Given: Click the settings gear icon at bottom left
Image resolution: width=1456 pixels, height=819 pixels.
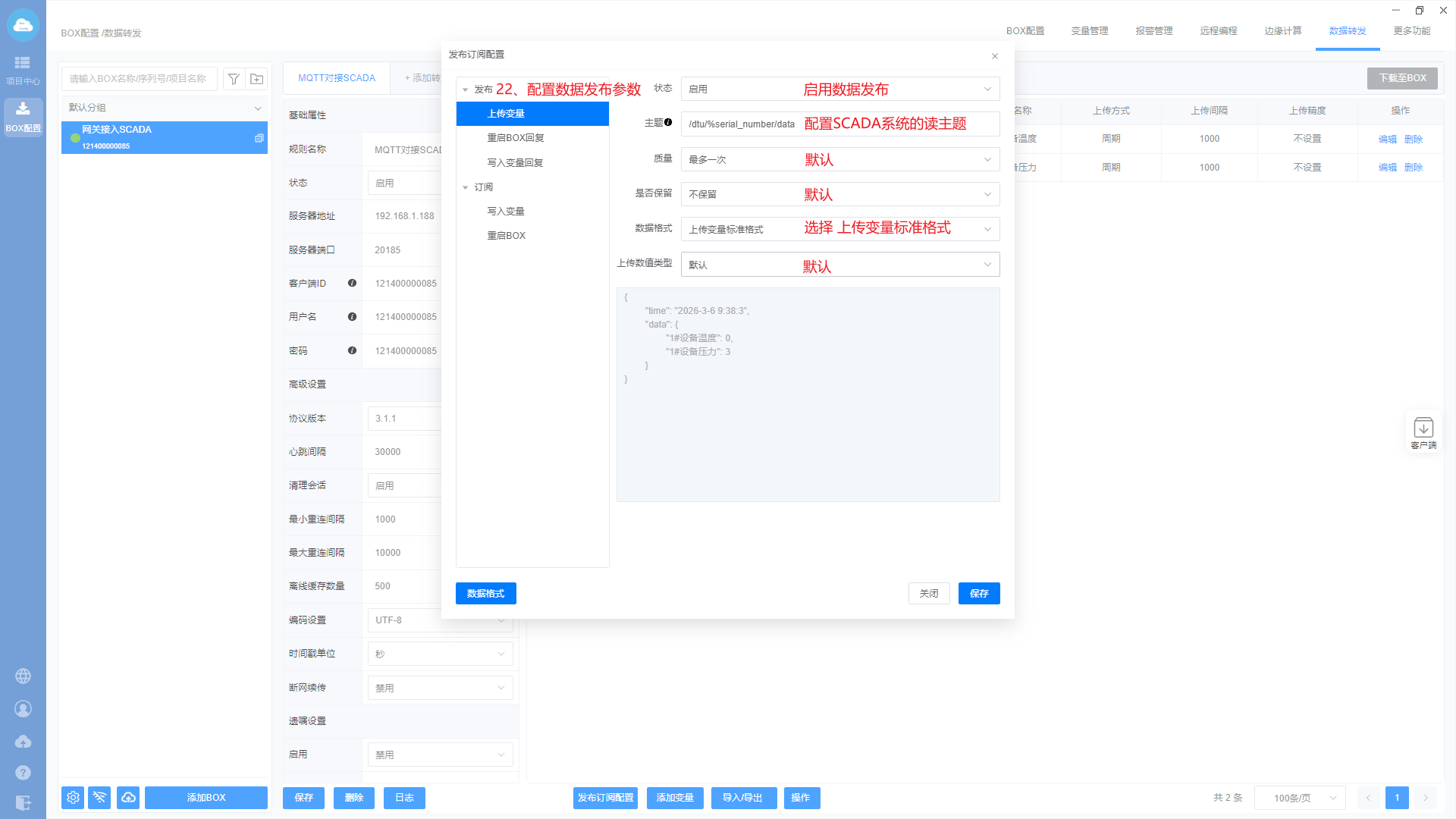Looking at the screenshot, I should [73, 798].
